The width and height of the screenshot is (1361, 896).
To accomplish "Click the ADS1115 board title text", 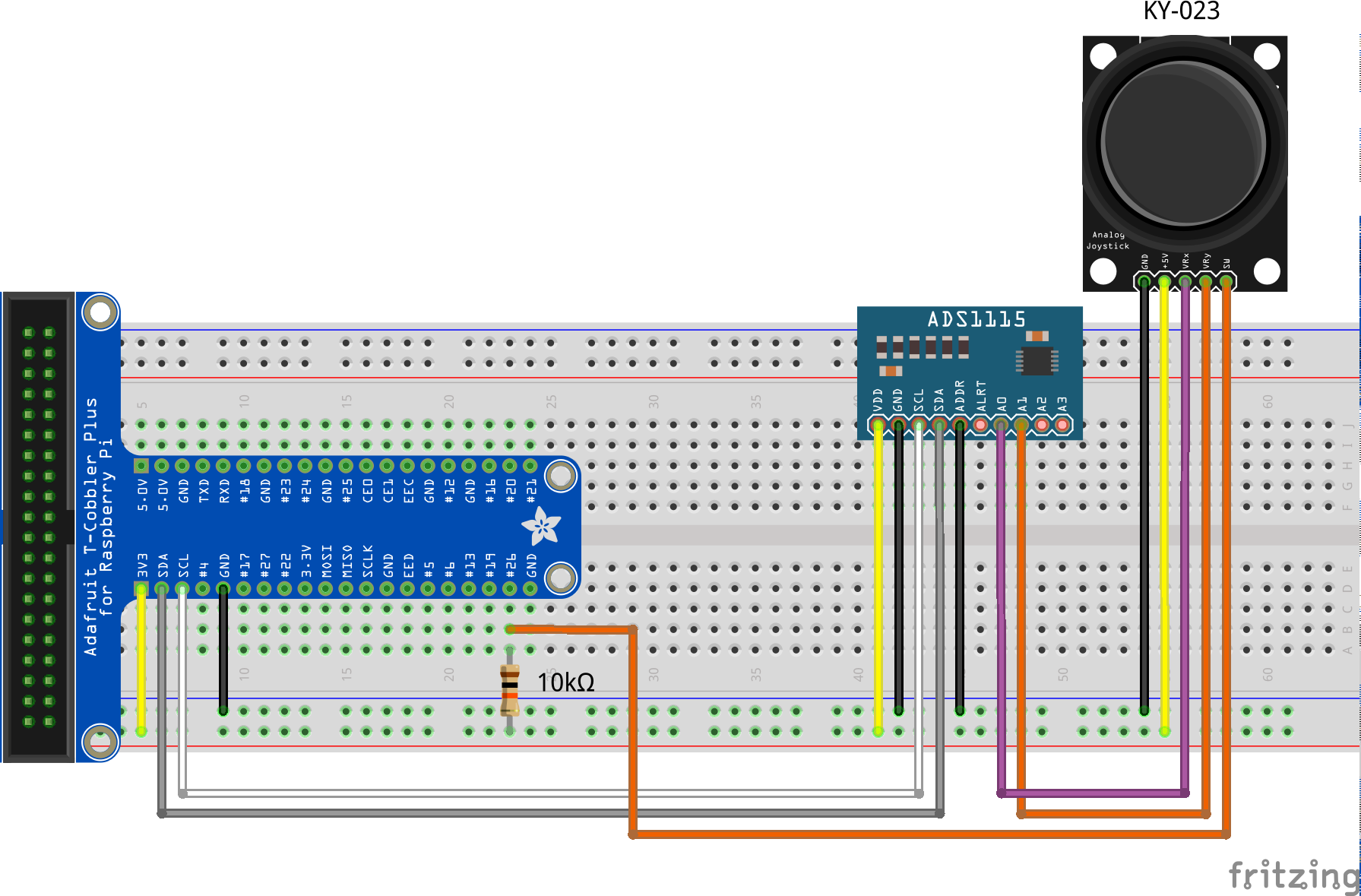I will pos(976,319).
